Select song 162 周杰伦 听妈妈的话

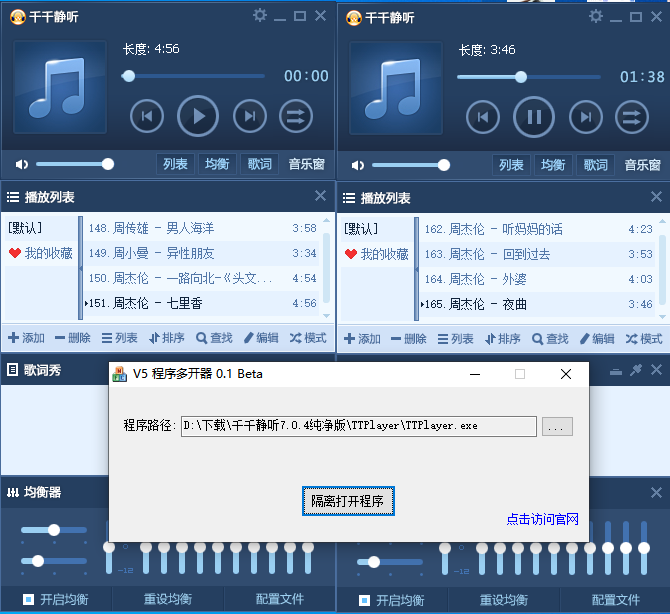pyautogui.click(x=538, y=229)
